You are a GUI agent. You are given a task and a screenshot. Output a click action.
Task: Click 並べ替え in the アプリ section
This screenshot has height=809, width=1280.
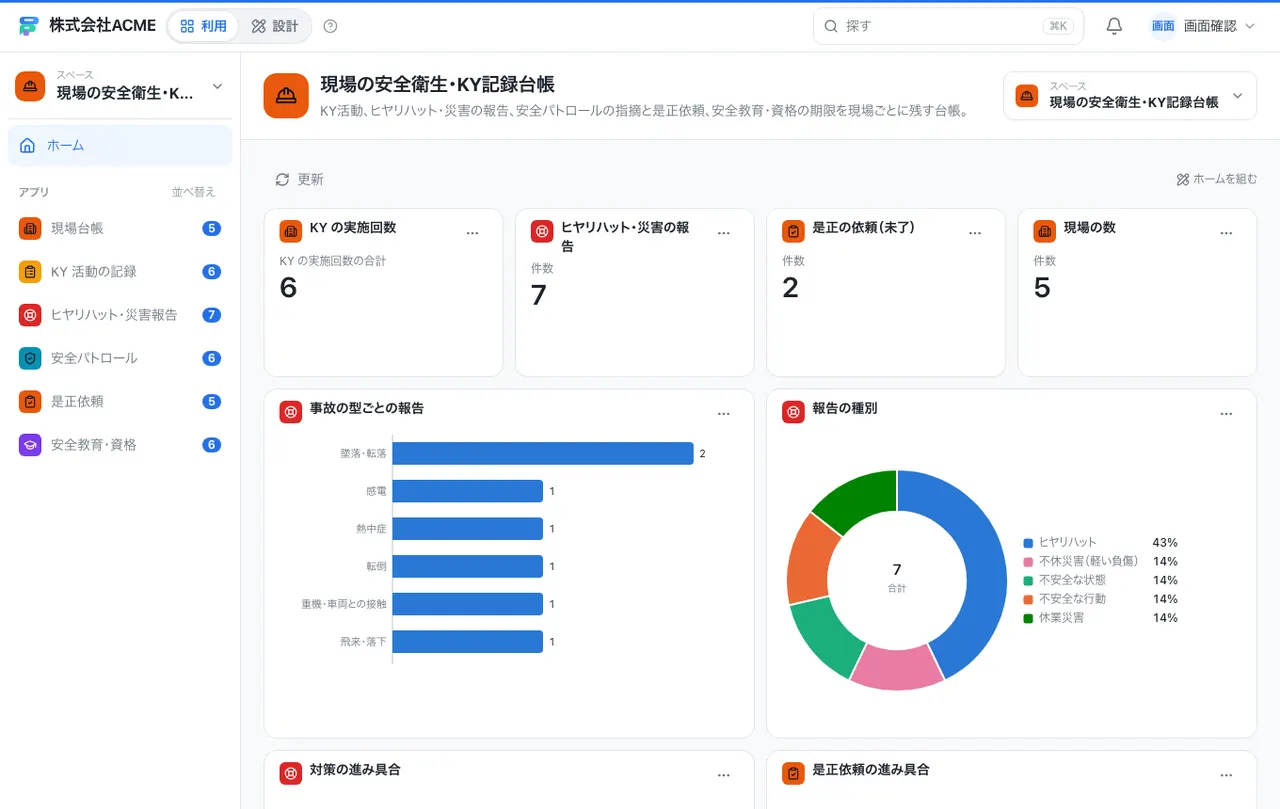coord(193,192)
